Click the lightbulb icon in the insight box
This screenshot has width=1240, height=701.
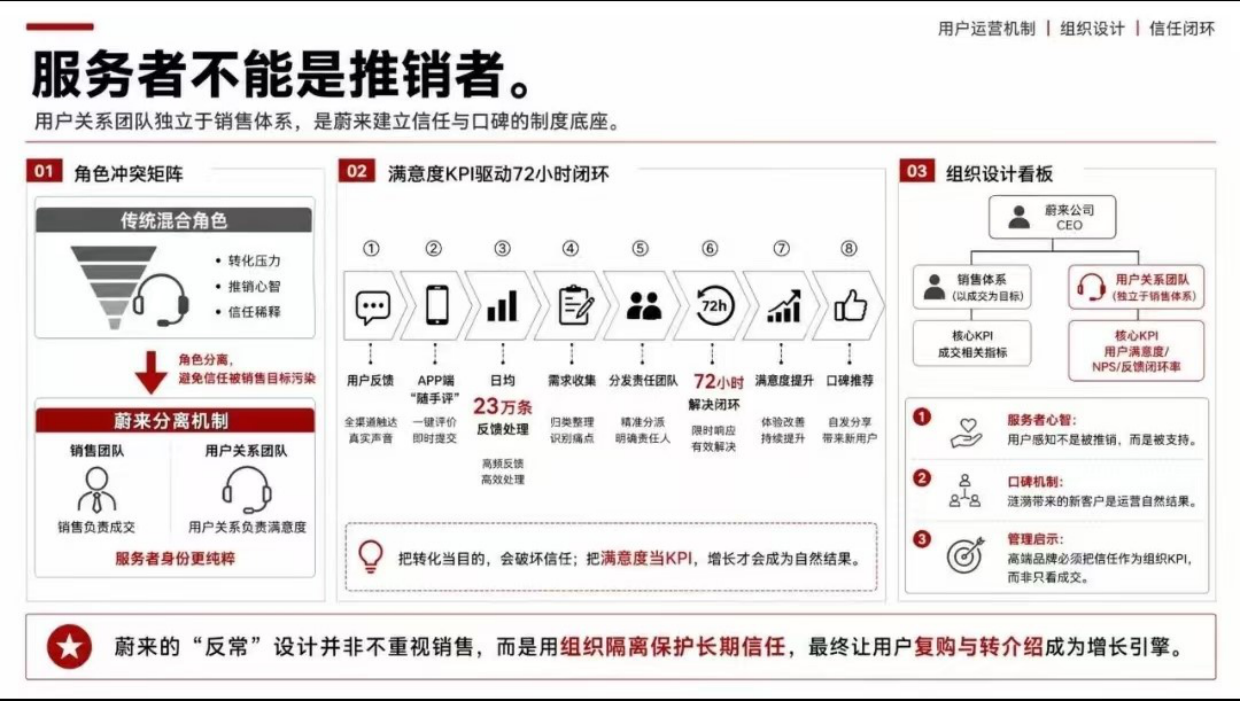371,556
